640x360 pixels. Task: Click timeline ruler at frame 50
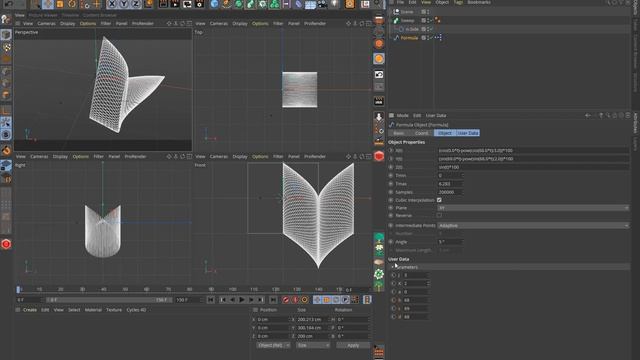coord(125,289)
